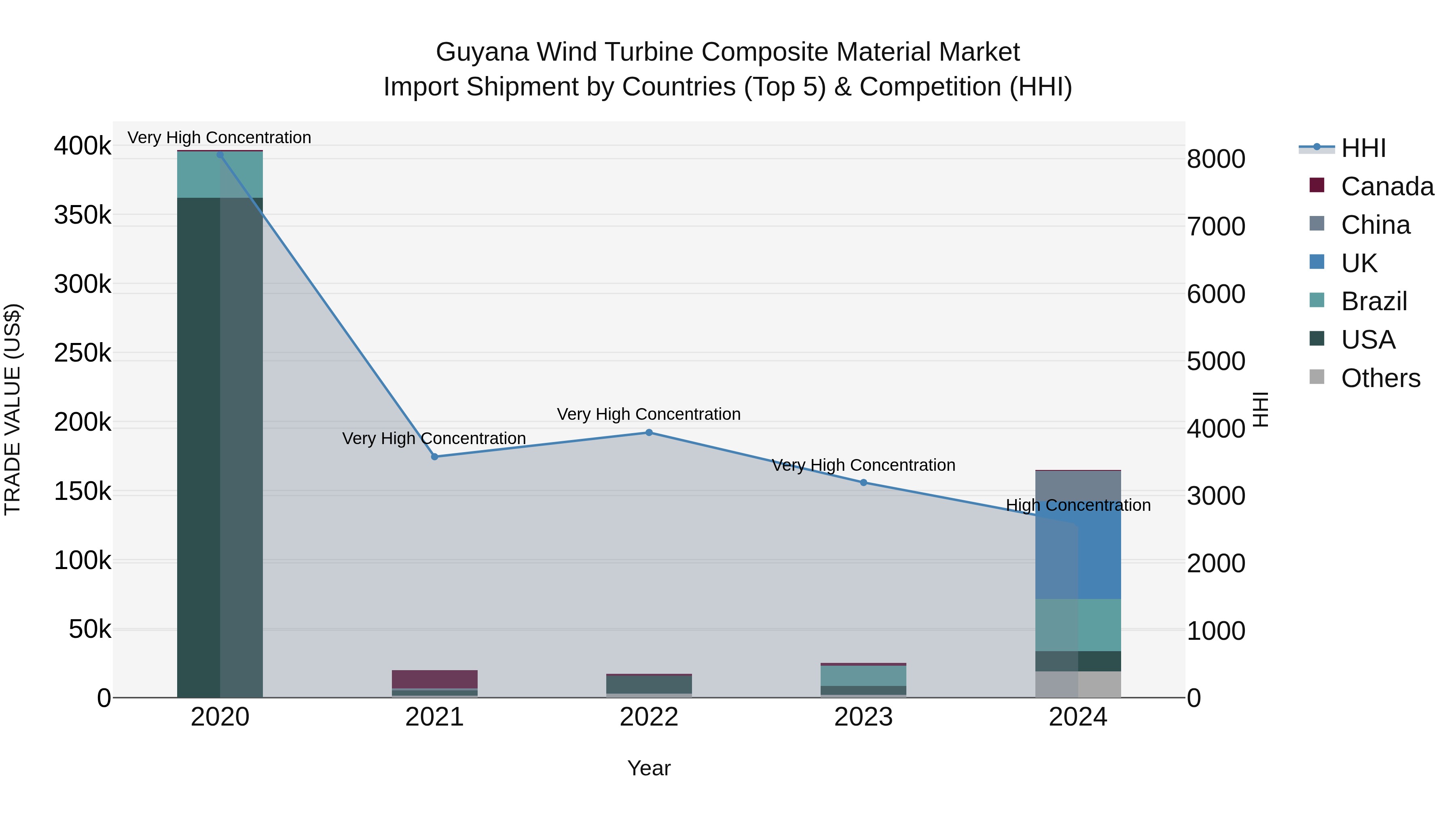Screen dimensions: 1456x819
Task: Toggle the China legend entry
Action: click(1360, 225)
